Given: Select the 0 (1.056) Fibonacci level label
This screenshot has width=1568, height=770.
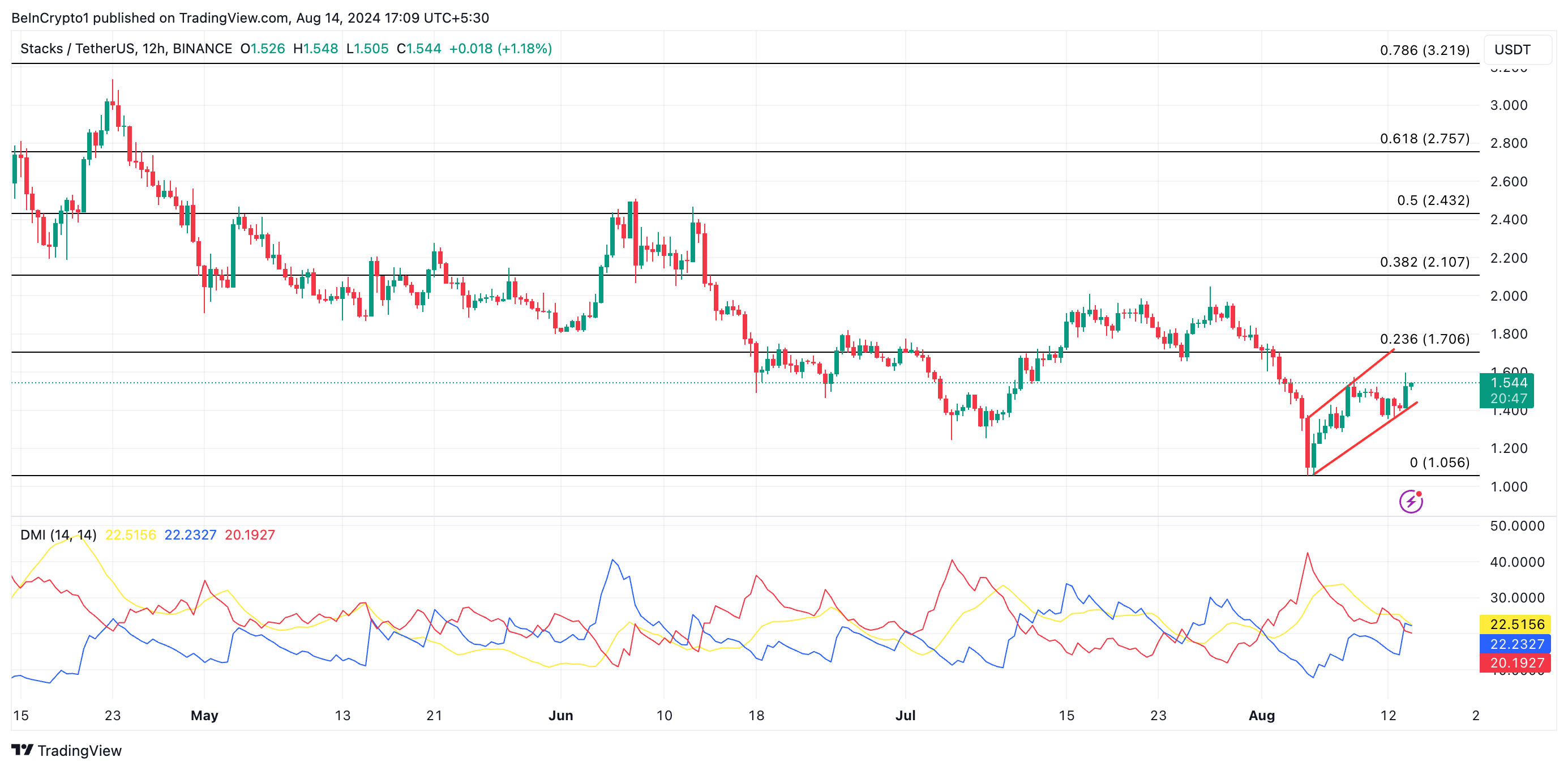Looking at the screenshot, I should pos(1439,463).
